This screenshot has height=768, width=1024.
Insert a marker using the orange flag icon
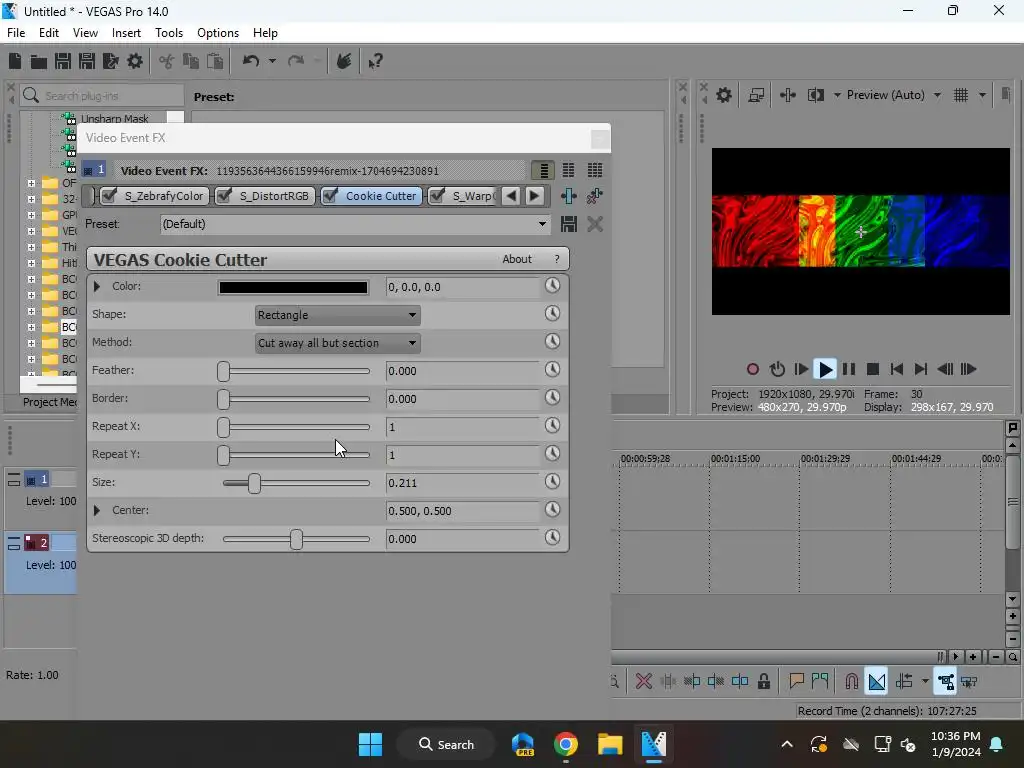point(796,681)
